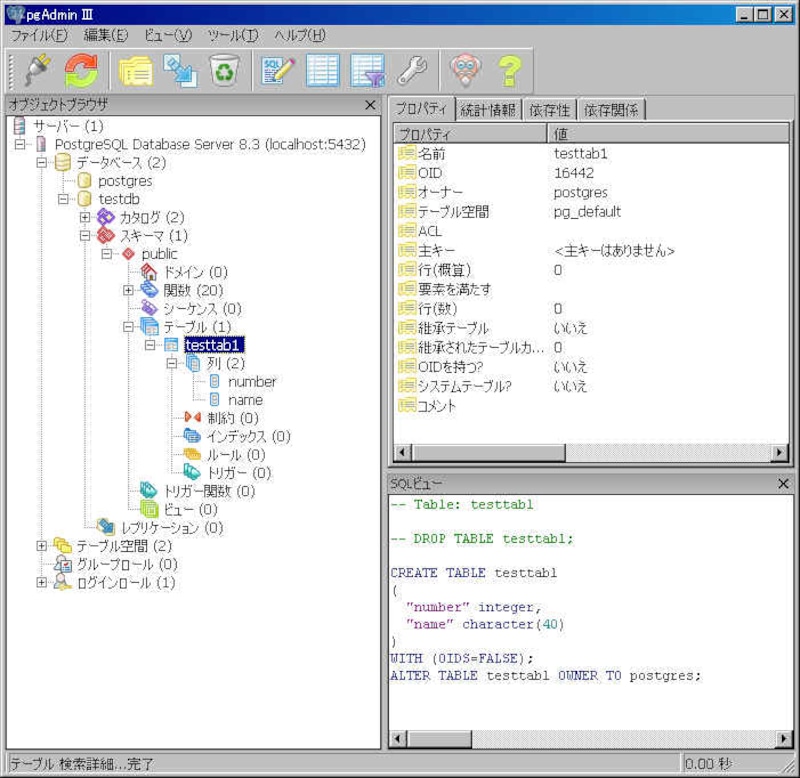Select the postgres database in tree
Viewport: 800px width, 778px height.
tap(125, 181)
